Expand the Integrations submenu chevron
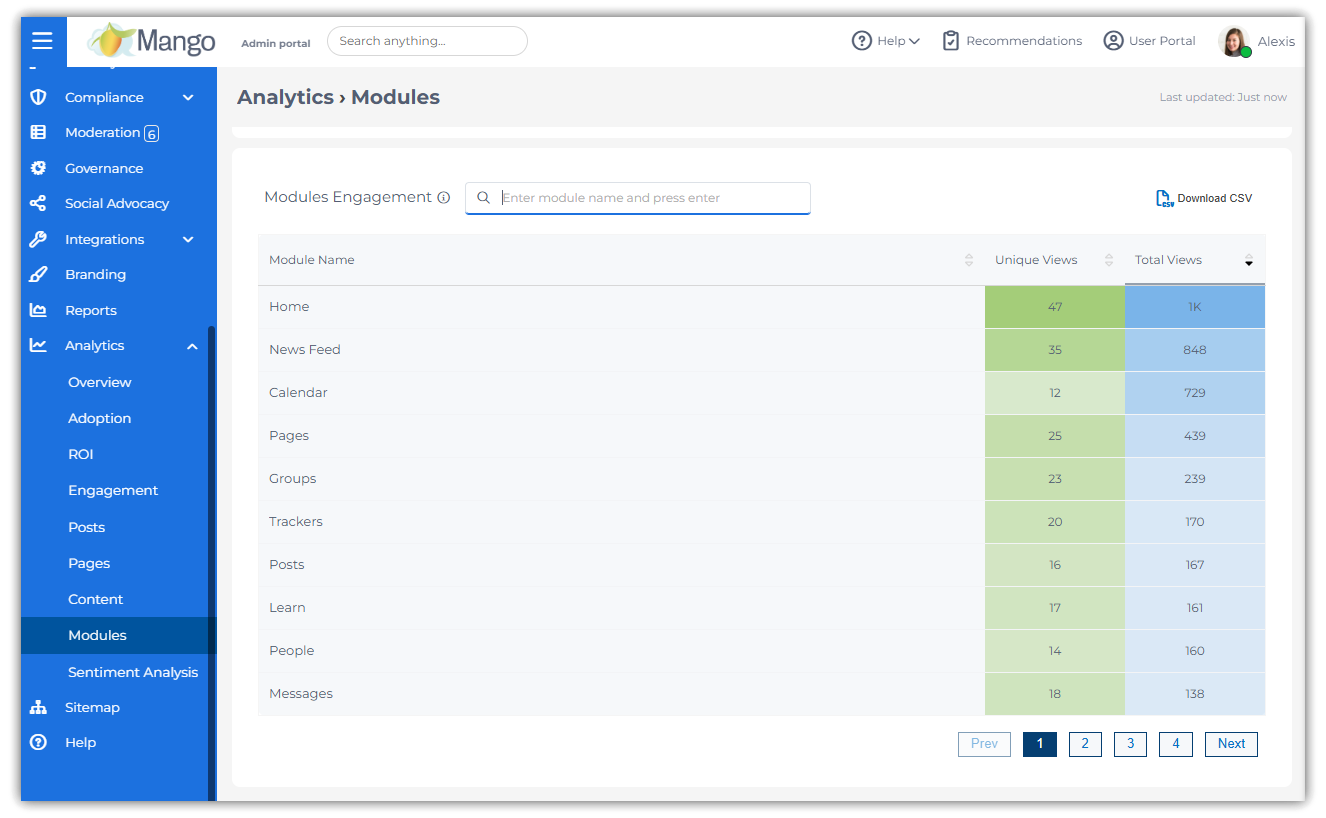The width and height of the screenshot is (1326, 818). click(x=188, y=239)
